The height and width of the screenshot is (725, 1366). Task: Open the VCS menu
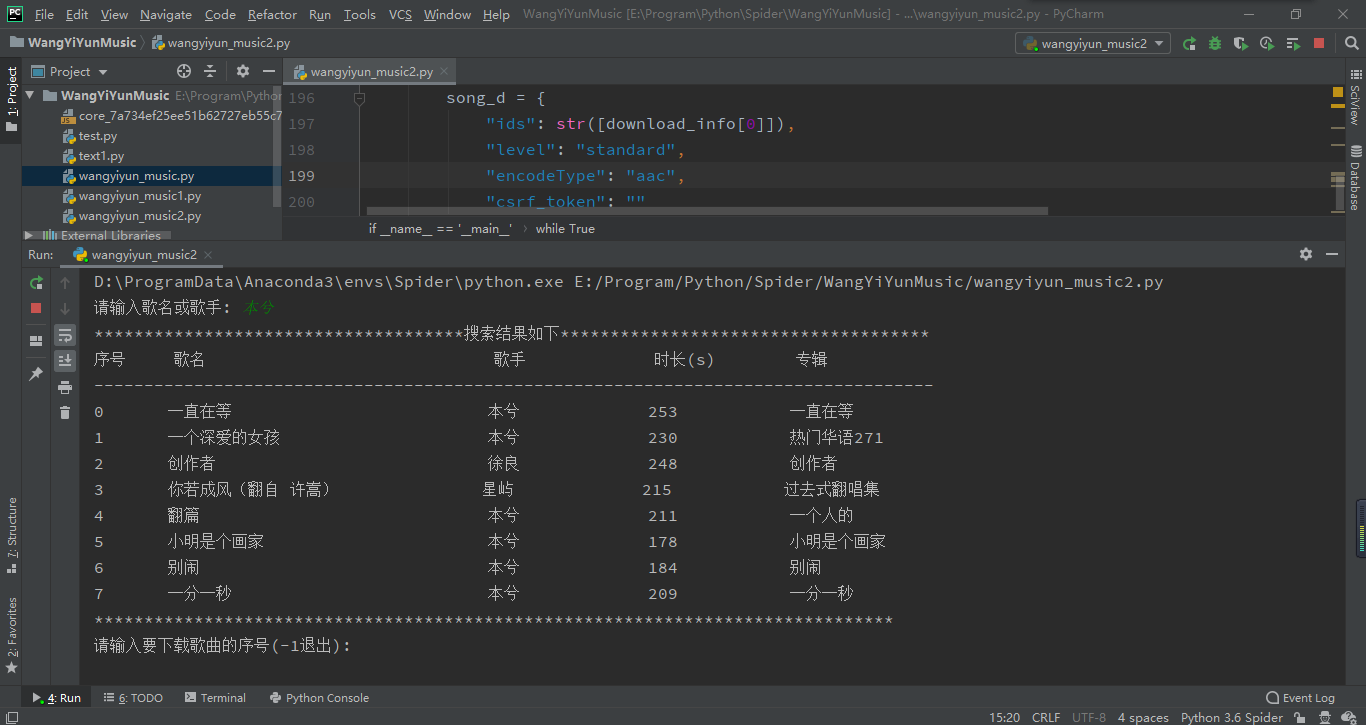coord(400,14)
